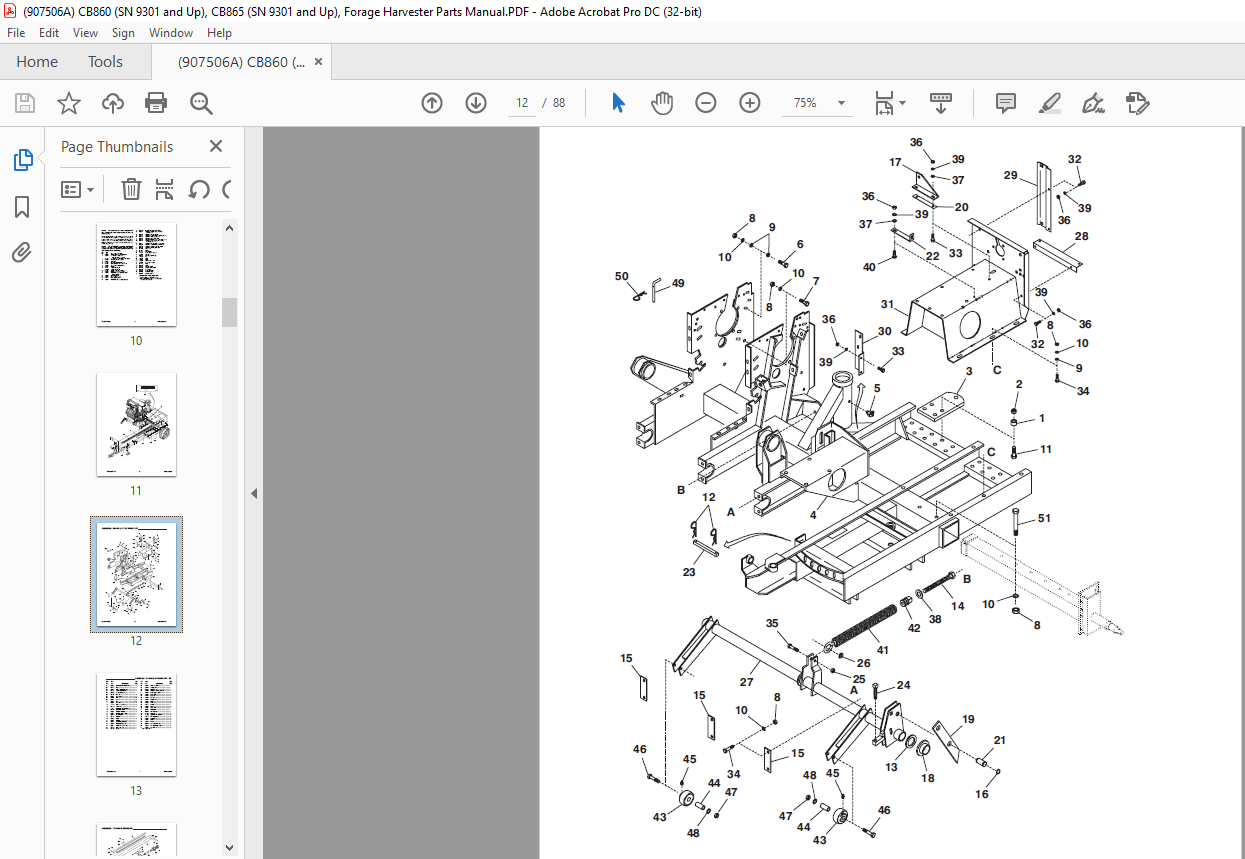Image resolution: width=1245 pixels, height=859 pixels.
Task: Rotate pages counterclockwise in thumbnails panel
Action: [x=199, y=189]
